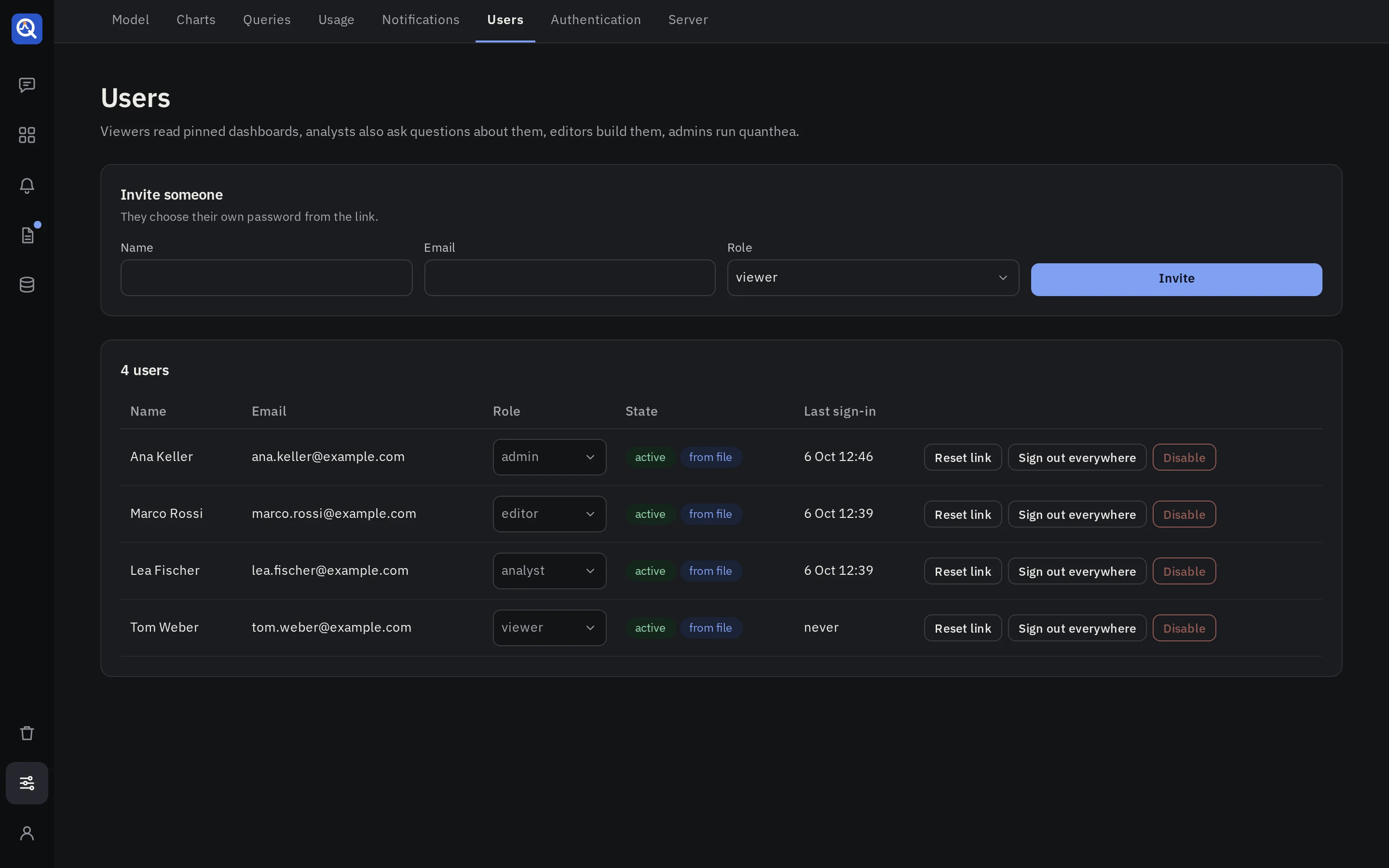Switch to the Usage tab

click(336, 20)
